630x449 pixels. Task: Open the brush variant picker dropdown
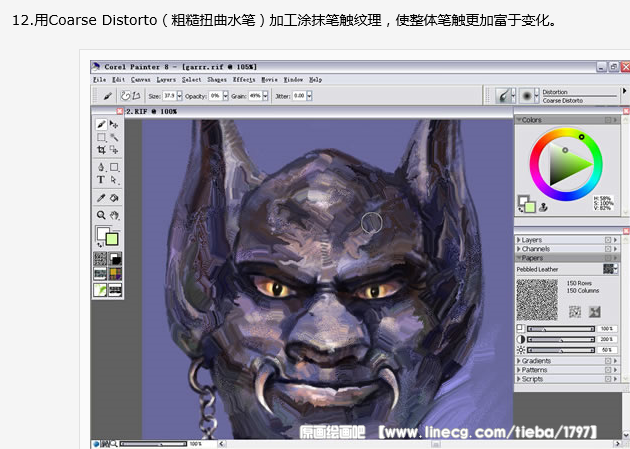[x=536, y=96]
